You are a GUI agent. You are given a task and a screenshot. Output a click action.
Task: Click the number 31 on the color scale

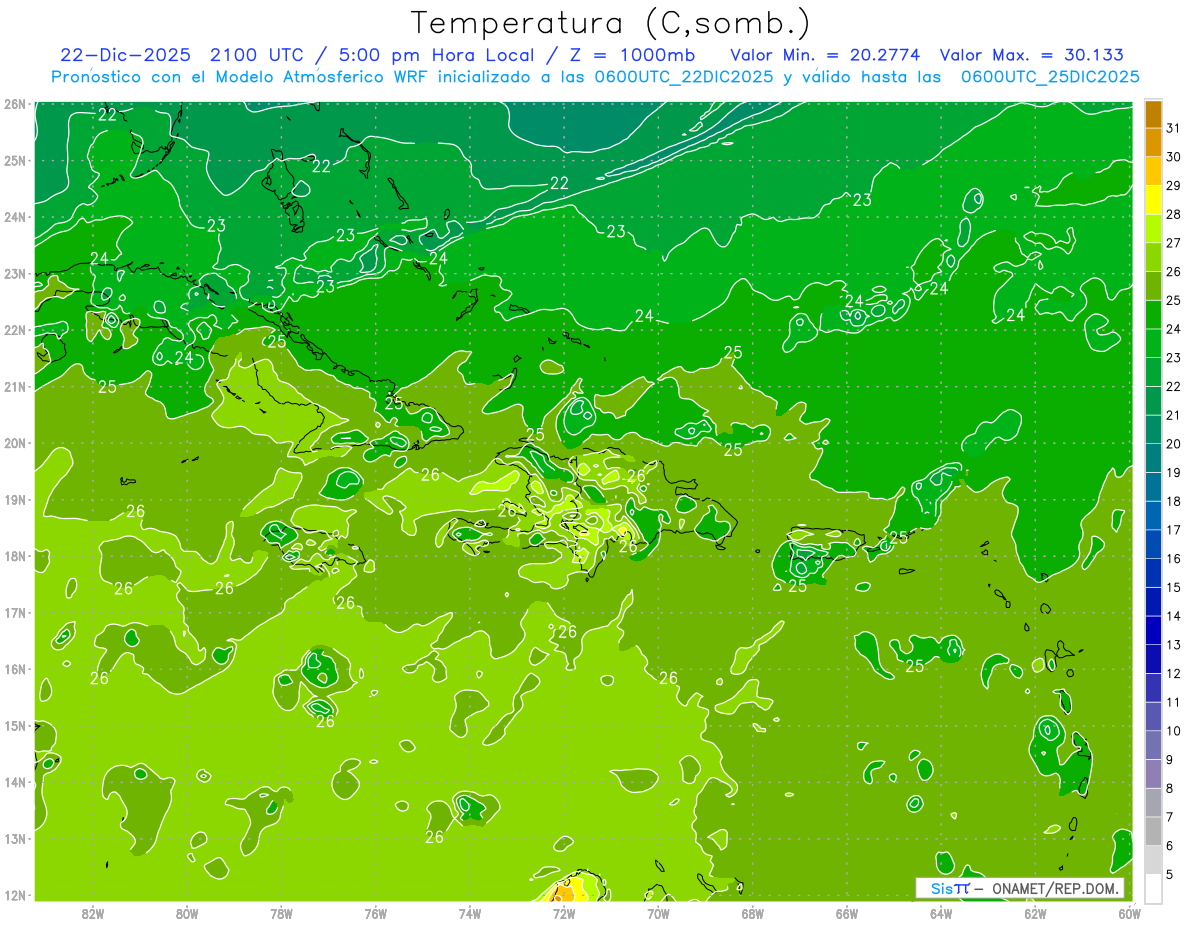pos(1174,128)
